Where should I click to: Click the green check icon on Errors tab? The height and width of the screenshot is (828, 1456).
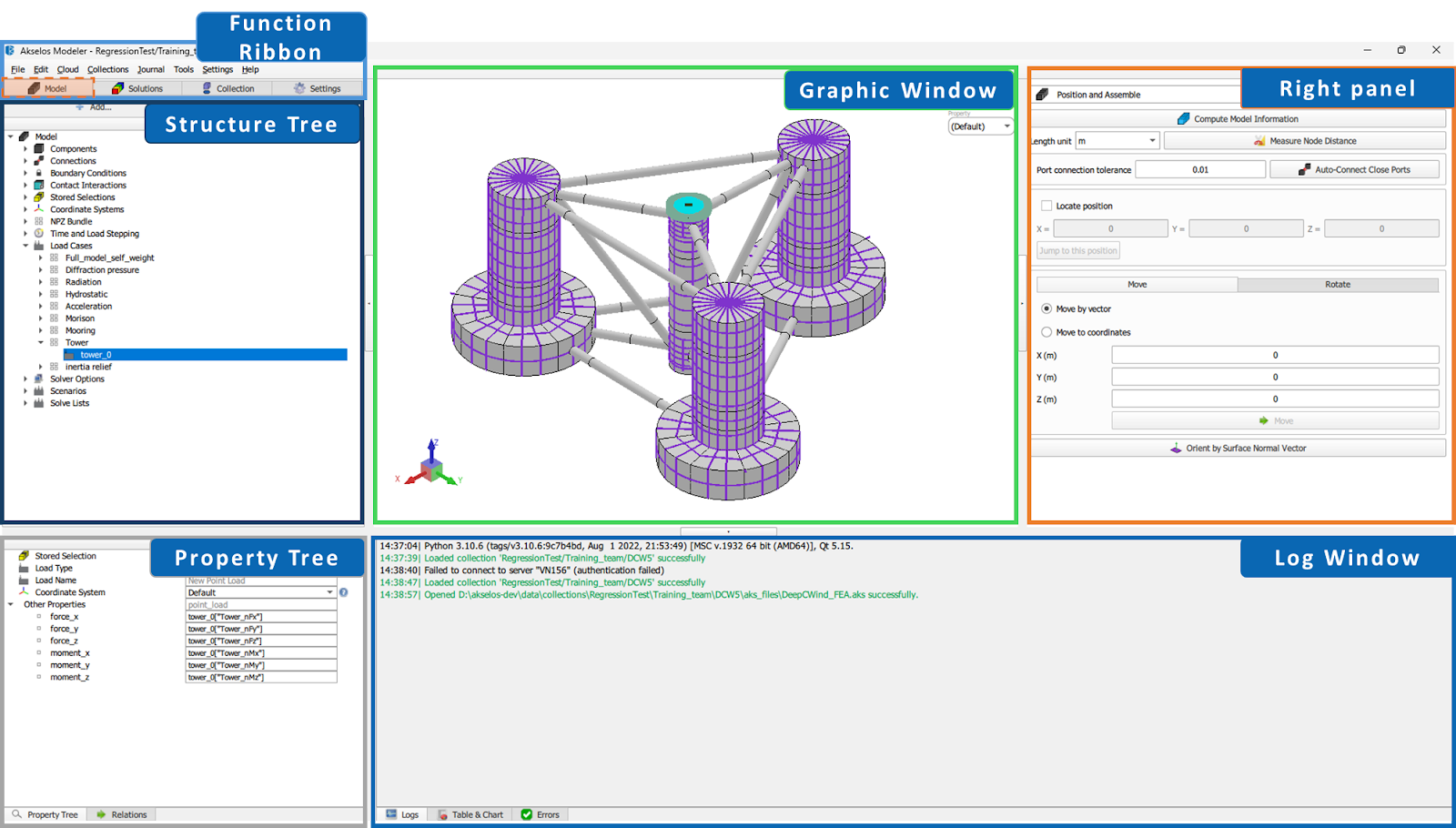526,814
